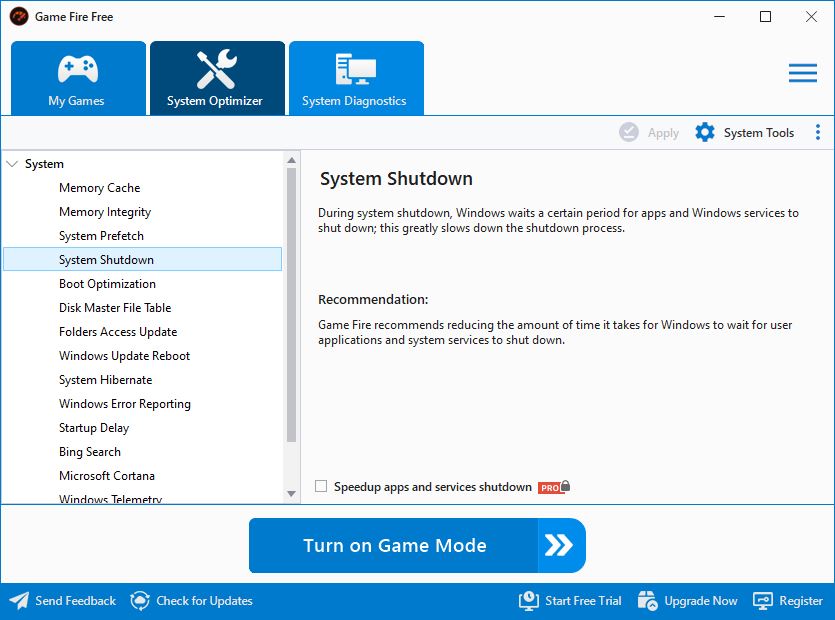Click the Upgrade Now gift icon
The width and height of the screenshot is (835, 620).
pyautogui.click(x=648, y=601)
